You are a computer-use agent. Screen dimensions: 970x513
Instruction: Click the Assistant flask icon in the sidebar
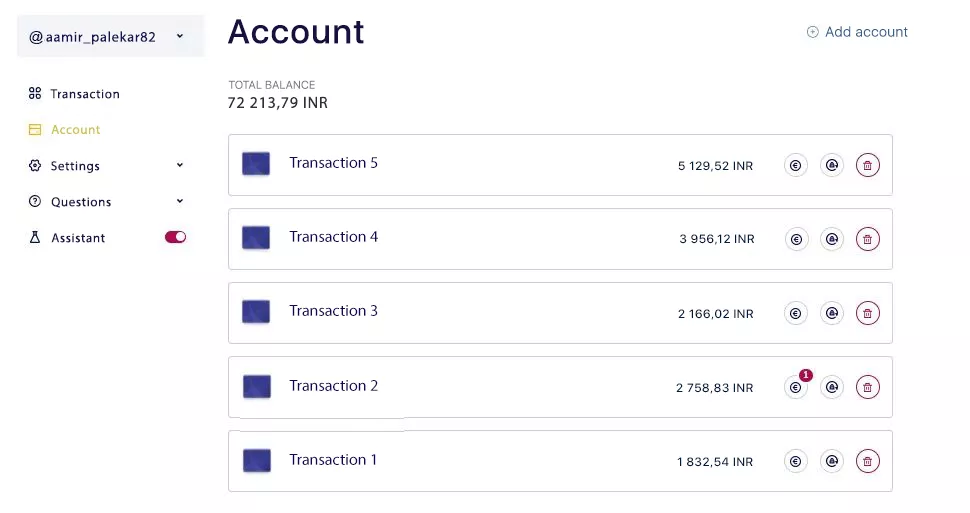(x=35, y=238)
